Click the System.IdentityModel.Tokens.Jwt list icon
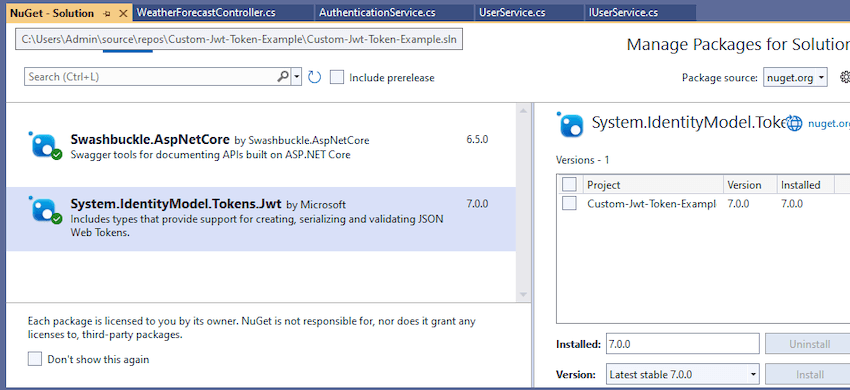This screenshot has height=390, width=850. 45,210
